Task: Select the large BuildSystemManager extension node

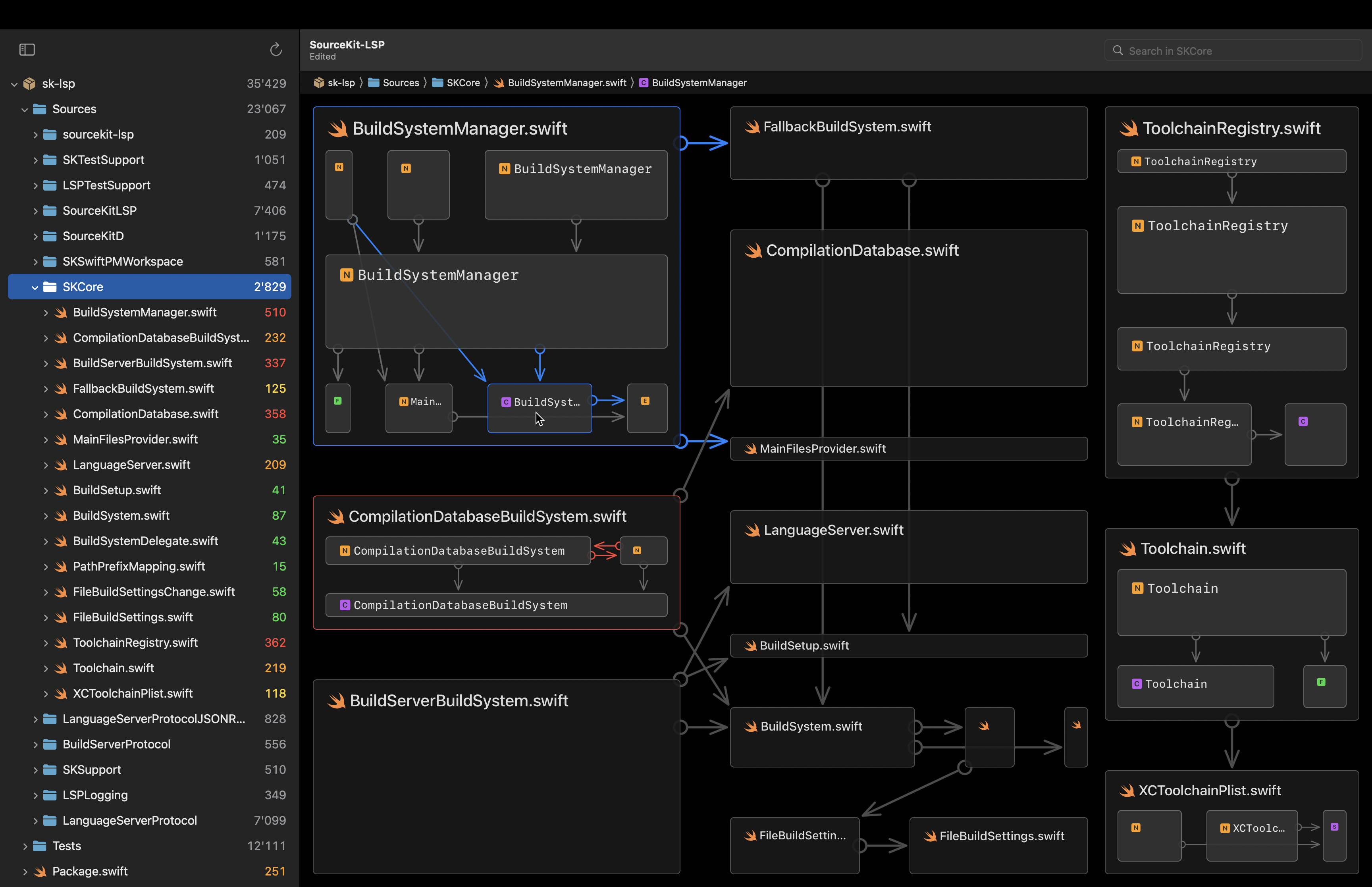Action: pos(496,301)
